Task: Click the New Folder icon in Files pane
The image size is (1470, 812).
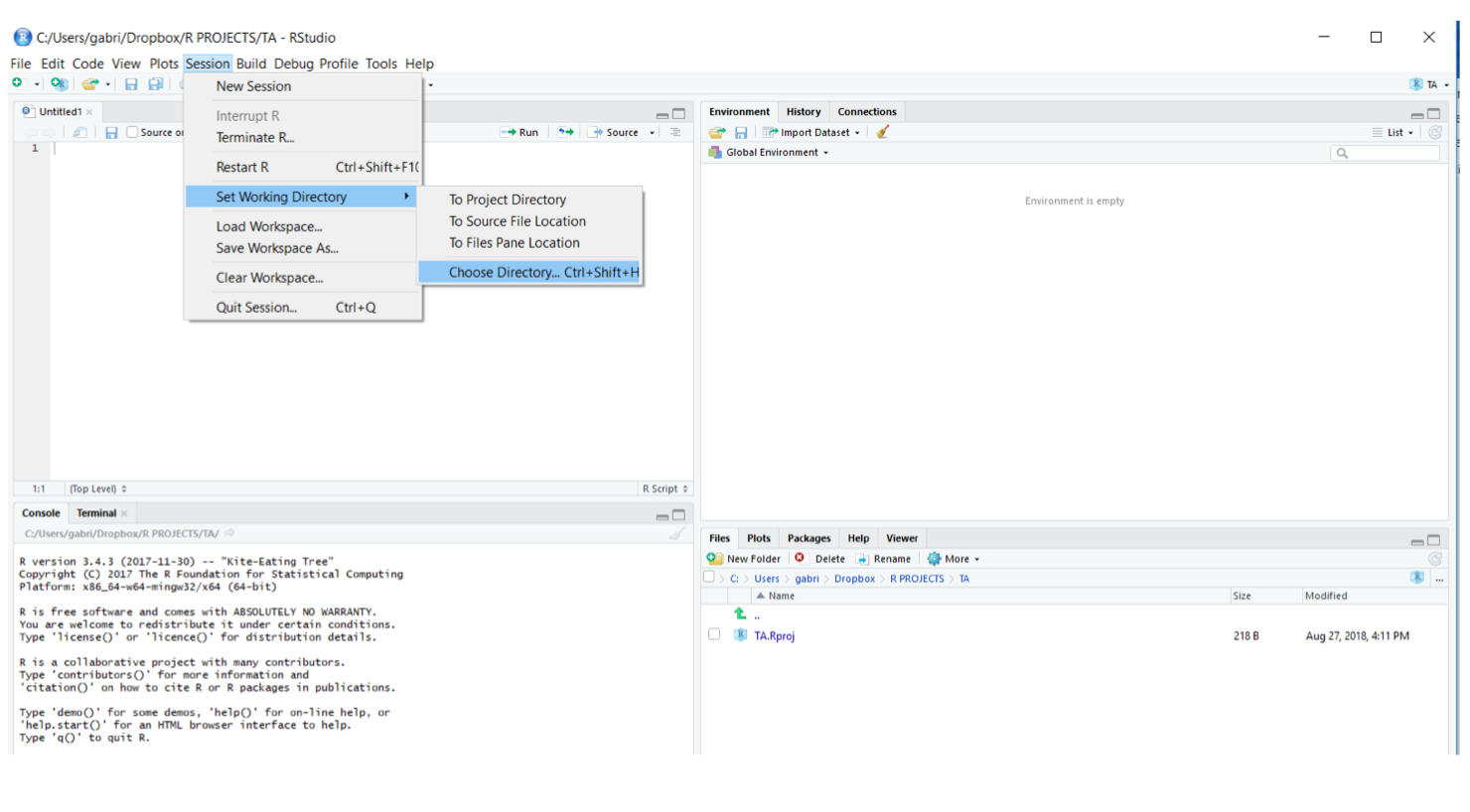Action: [714, 559]
